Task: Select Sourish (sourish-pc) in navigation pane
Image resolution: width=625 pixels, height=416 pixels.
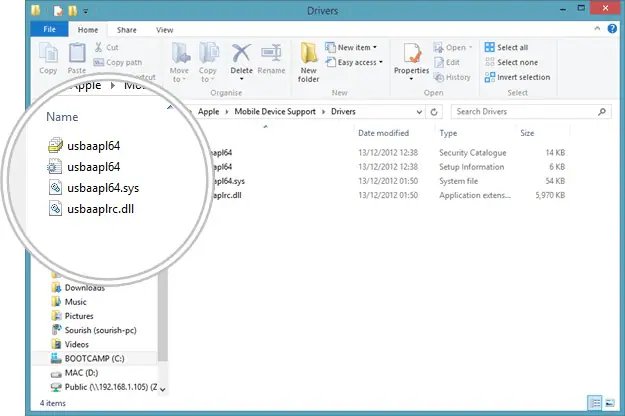Action: tap(100, 330)
